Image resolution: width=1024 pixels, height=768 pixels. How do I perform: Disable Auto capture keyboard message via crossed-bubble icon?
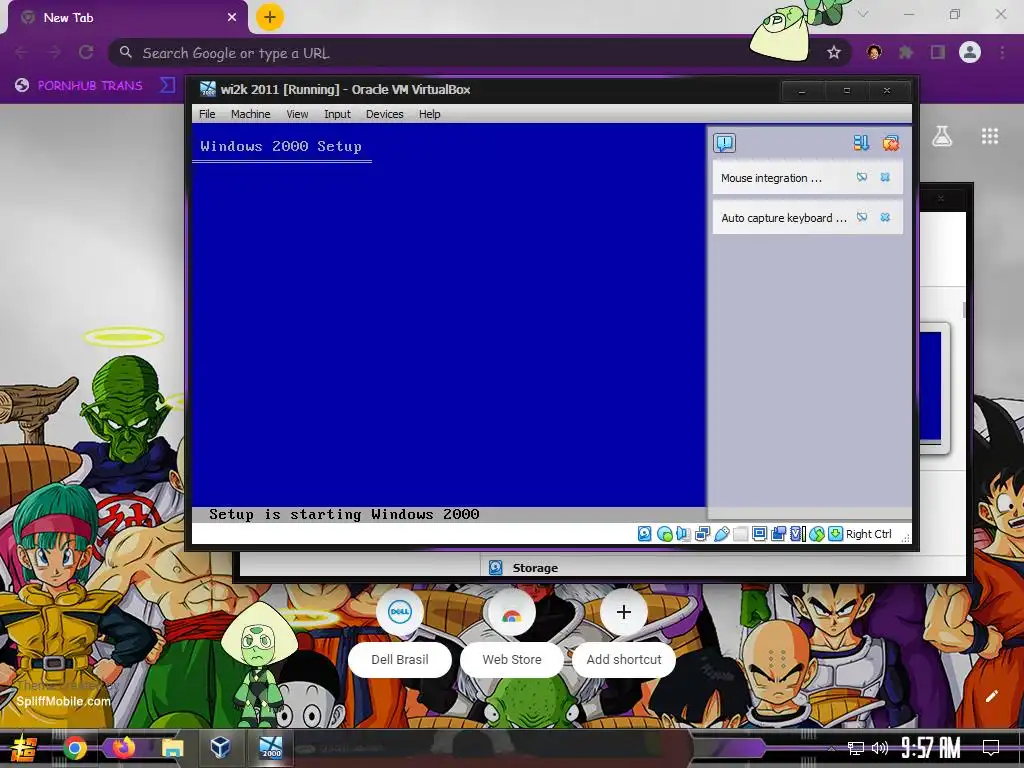[862, 217]
